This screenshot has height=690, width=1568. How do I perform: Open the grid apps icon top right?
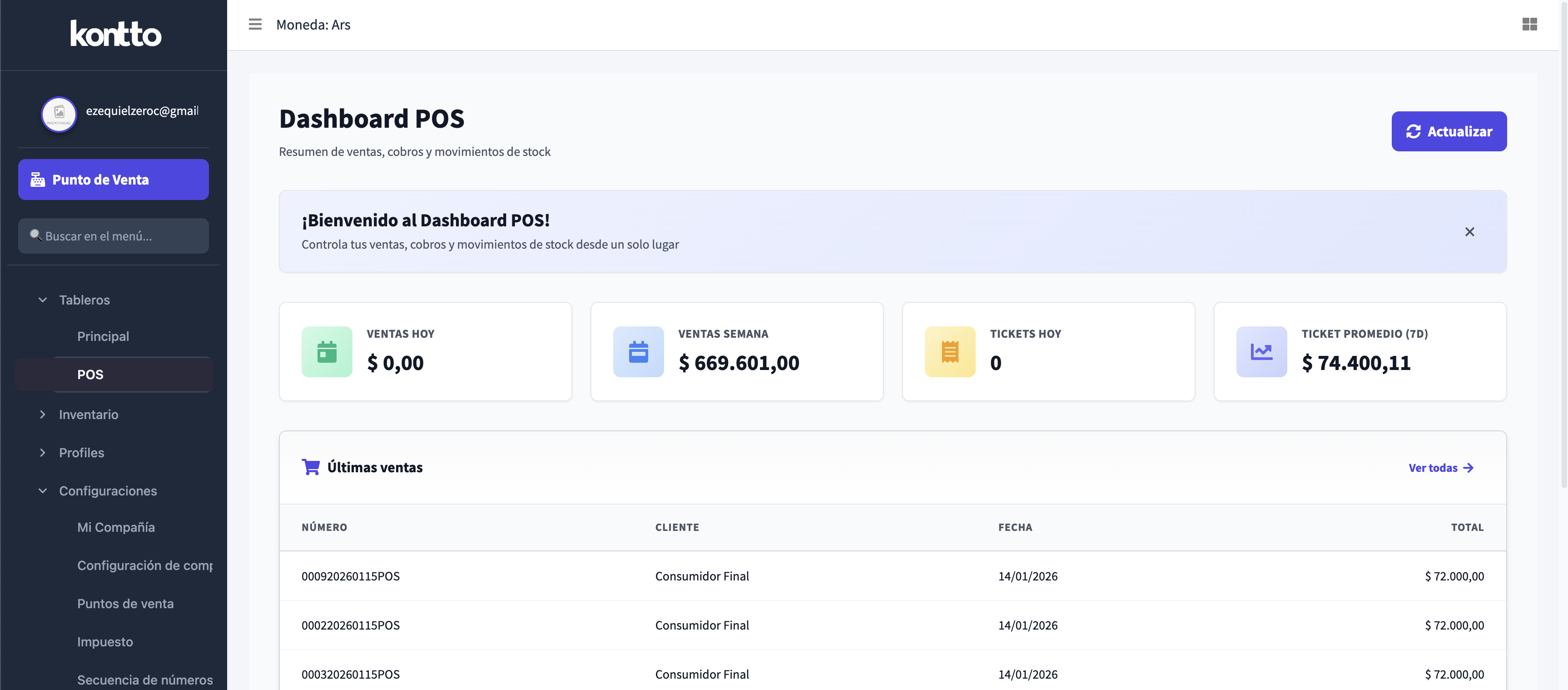pyautogui.click(x=1529, y=25)
